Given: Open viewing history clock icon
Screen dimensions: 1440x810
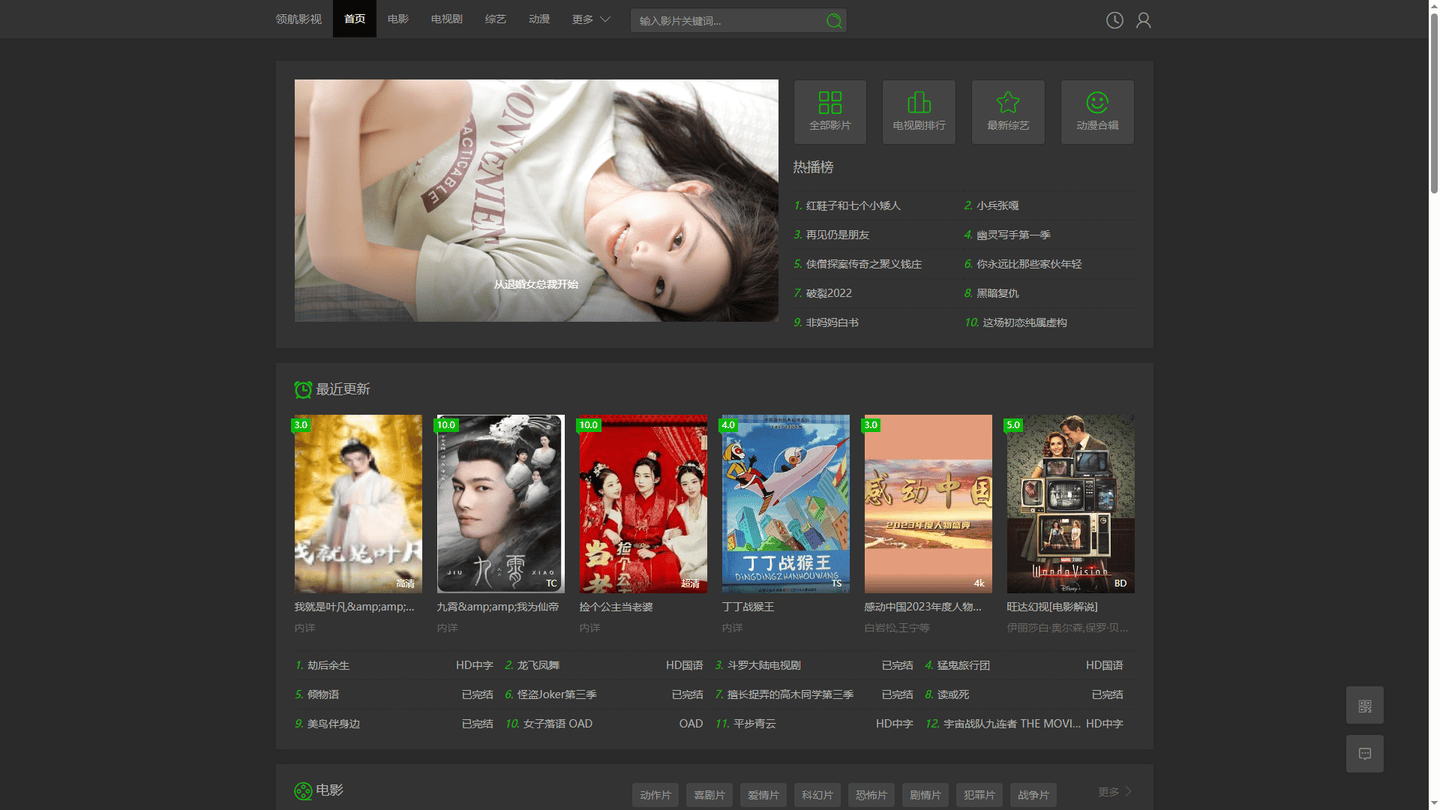Looking at the screenshot, I should click(x=1114, y=20).
